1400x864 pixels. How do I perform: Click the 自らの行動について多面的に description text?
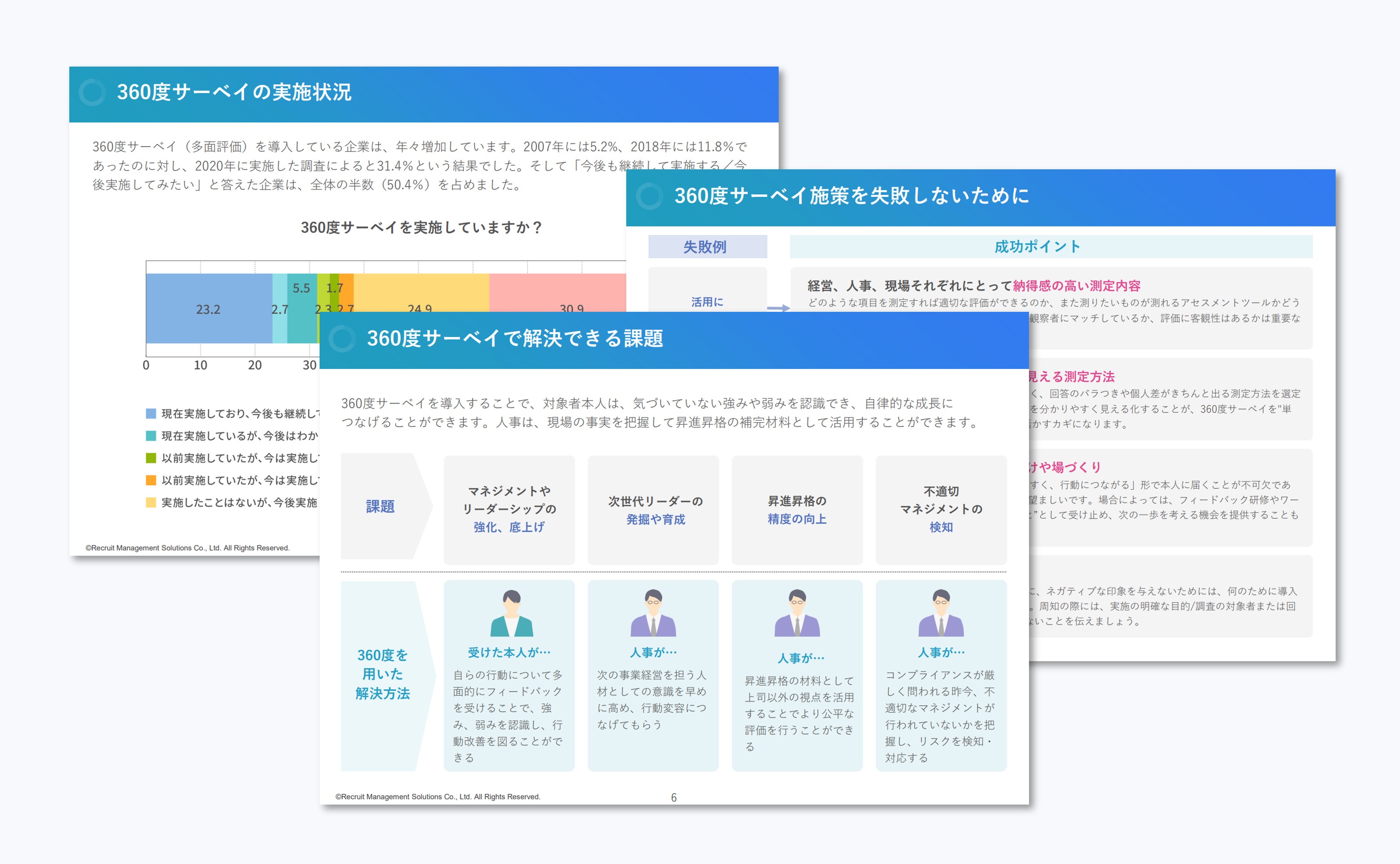(508, 716)
